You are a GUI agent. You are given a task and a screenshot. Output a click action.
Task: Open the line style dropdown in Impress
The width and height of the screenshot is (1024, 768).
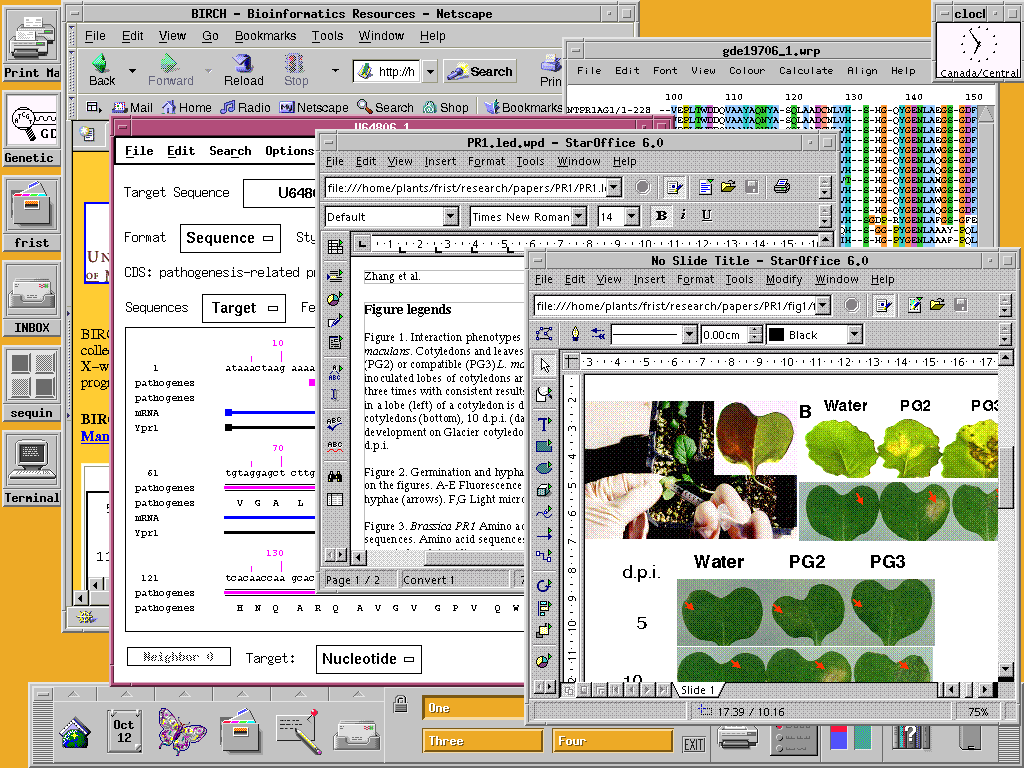click(689, 334)
